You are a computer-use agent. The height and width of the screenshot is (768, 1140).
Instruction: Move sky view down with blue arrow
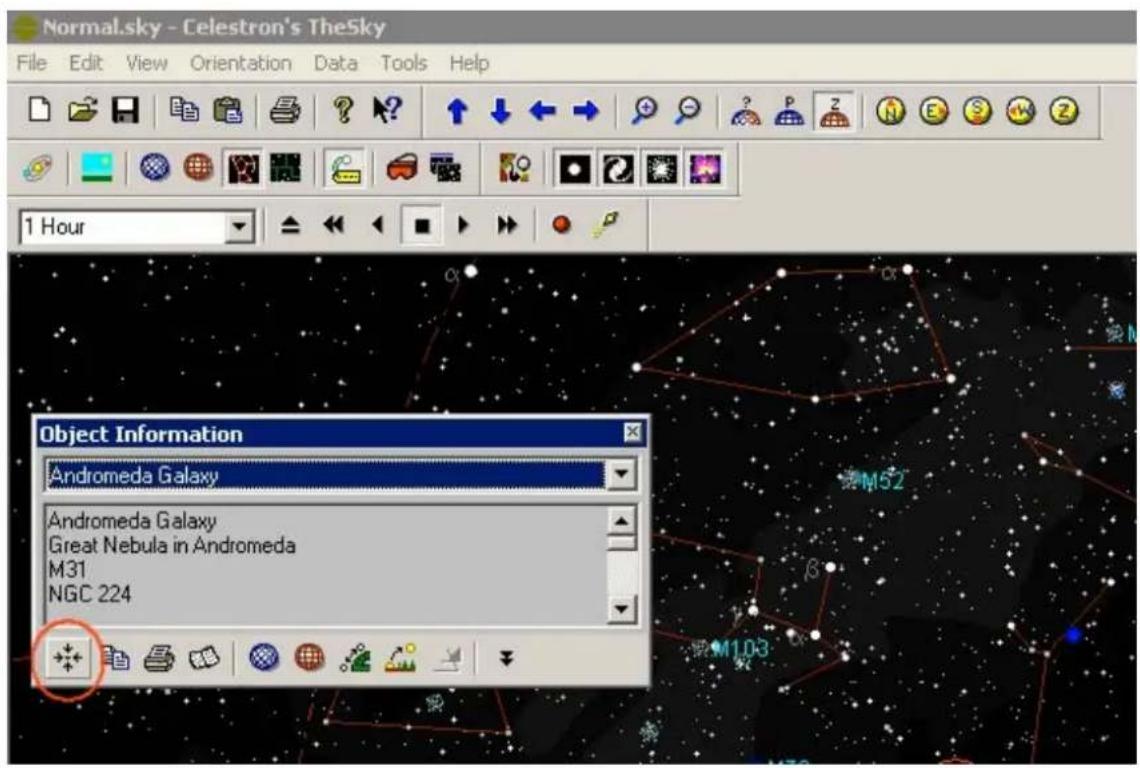(500, 111)
